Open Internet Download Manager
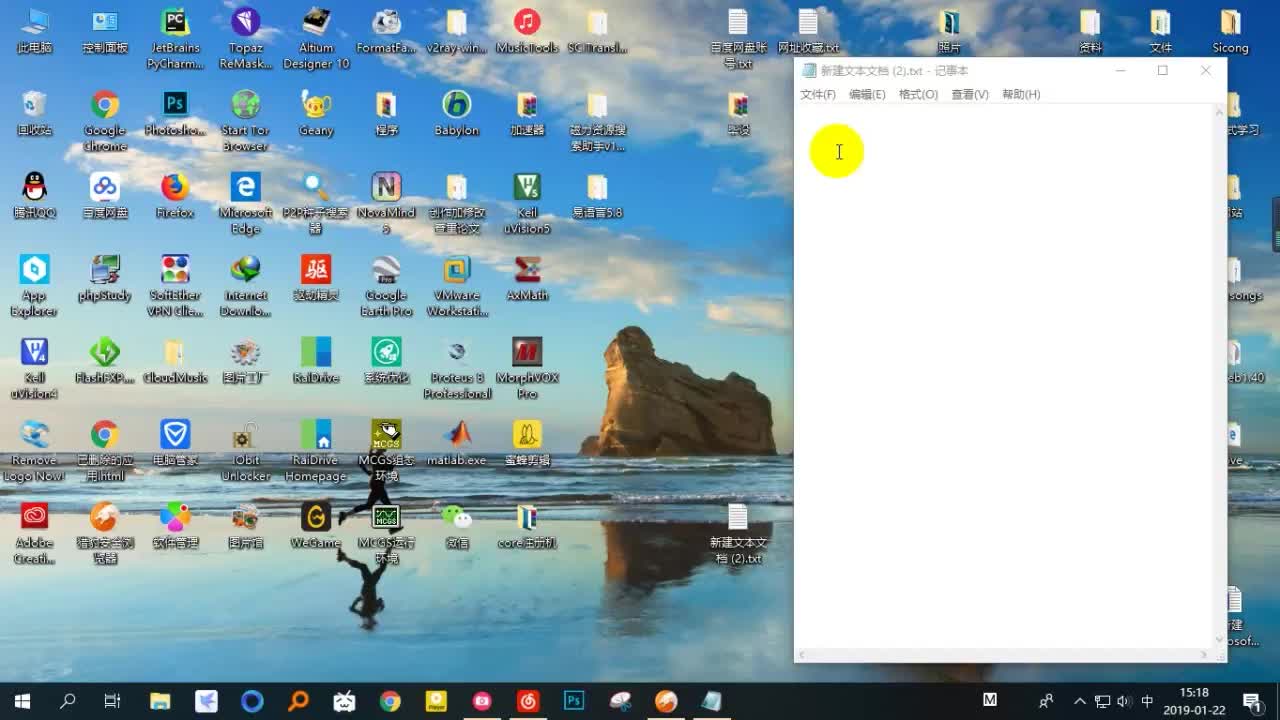This screenshot has height=720, width=1280. (x=246, y=270)
